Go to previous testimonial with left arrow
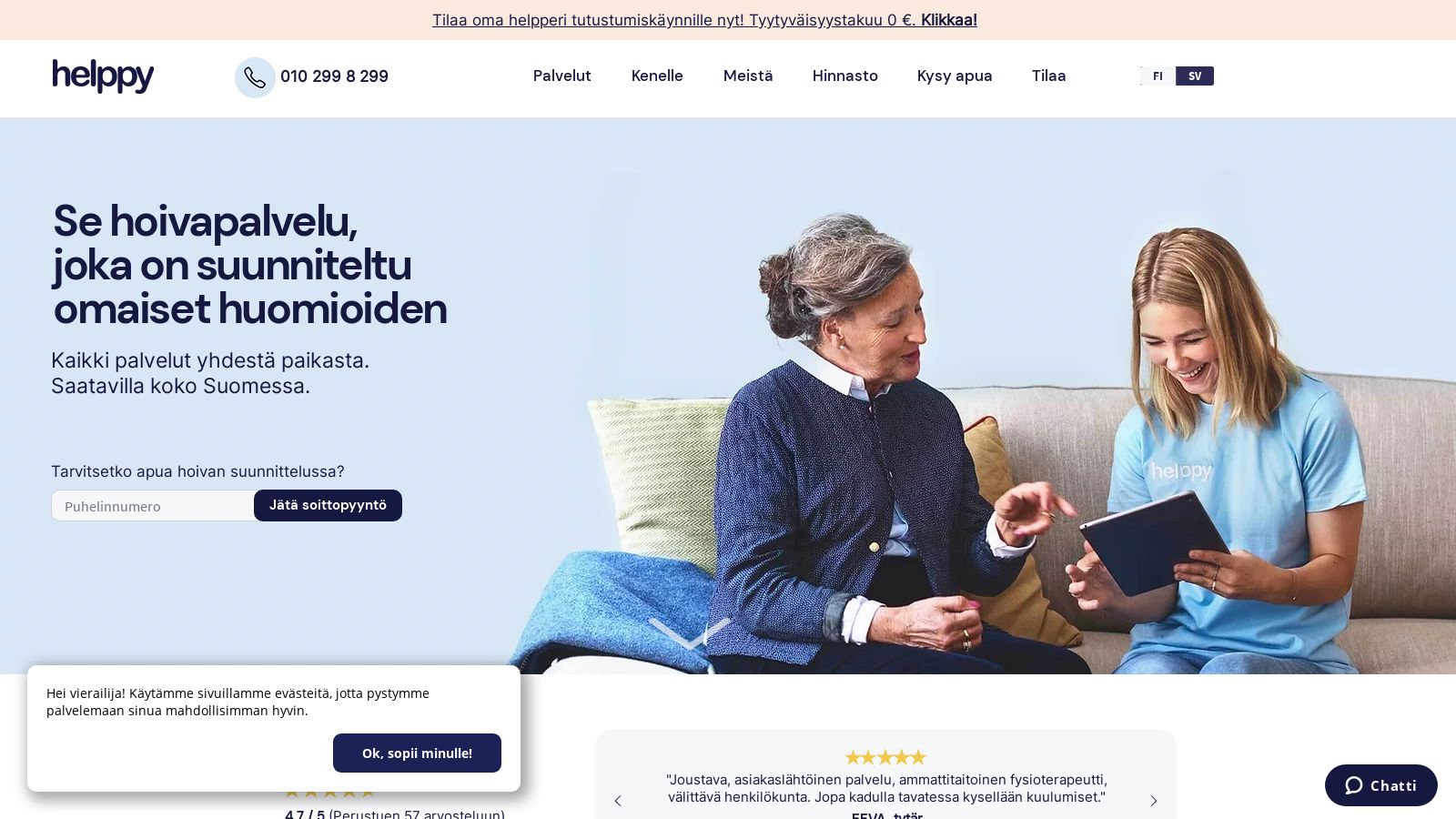 tap(618, 801)
